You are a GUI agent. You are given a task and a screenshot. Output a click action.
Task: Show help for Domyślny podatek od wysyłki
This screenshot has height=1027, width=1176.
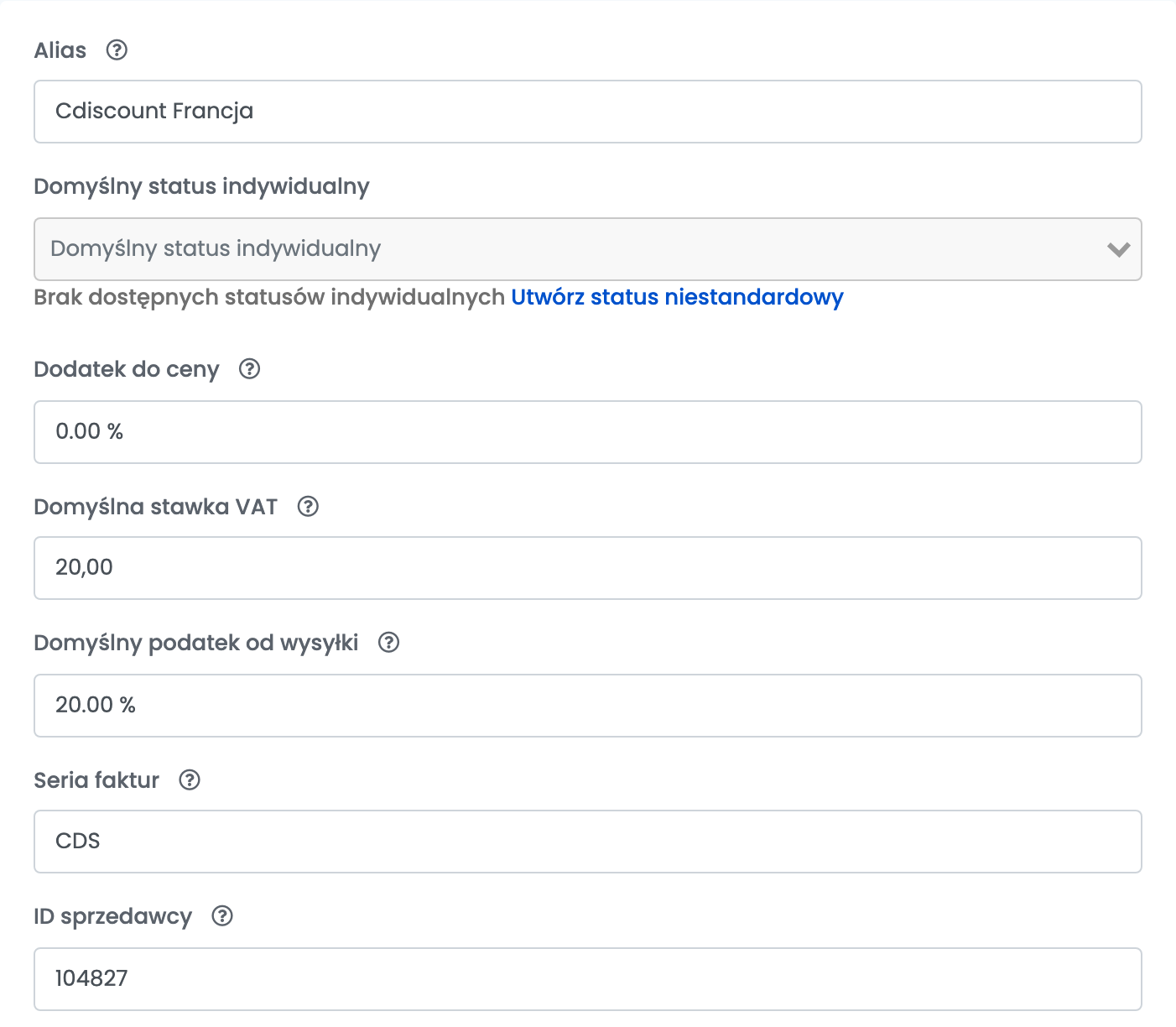(x=388, y=643)
